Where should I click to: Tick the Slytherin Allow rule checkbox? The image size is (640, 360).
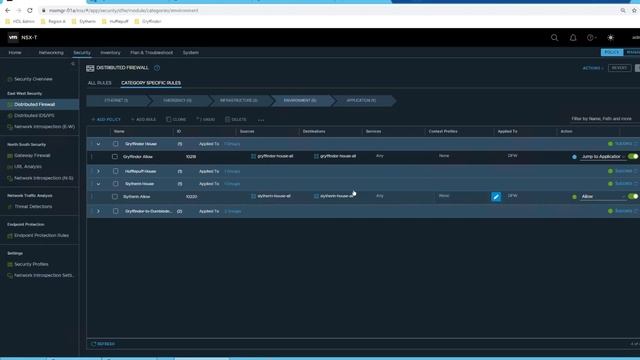point(115,197)
